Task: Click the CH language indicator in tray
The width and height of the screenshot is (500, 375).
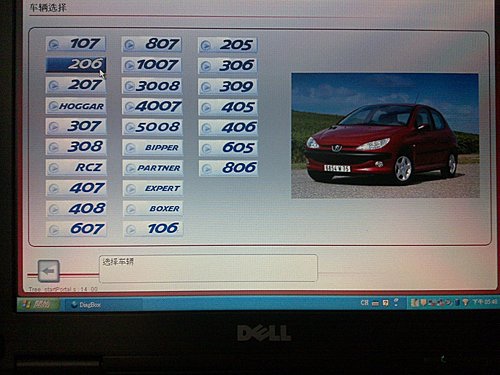Action: 364,303
